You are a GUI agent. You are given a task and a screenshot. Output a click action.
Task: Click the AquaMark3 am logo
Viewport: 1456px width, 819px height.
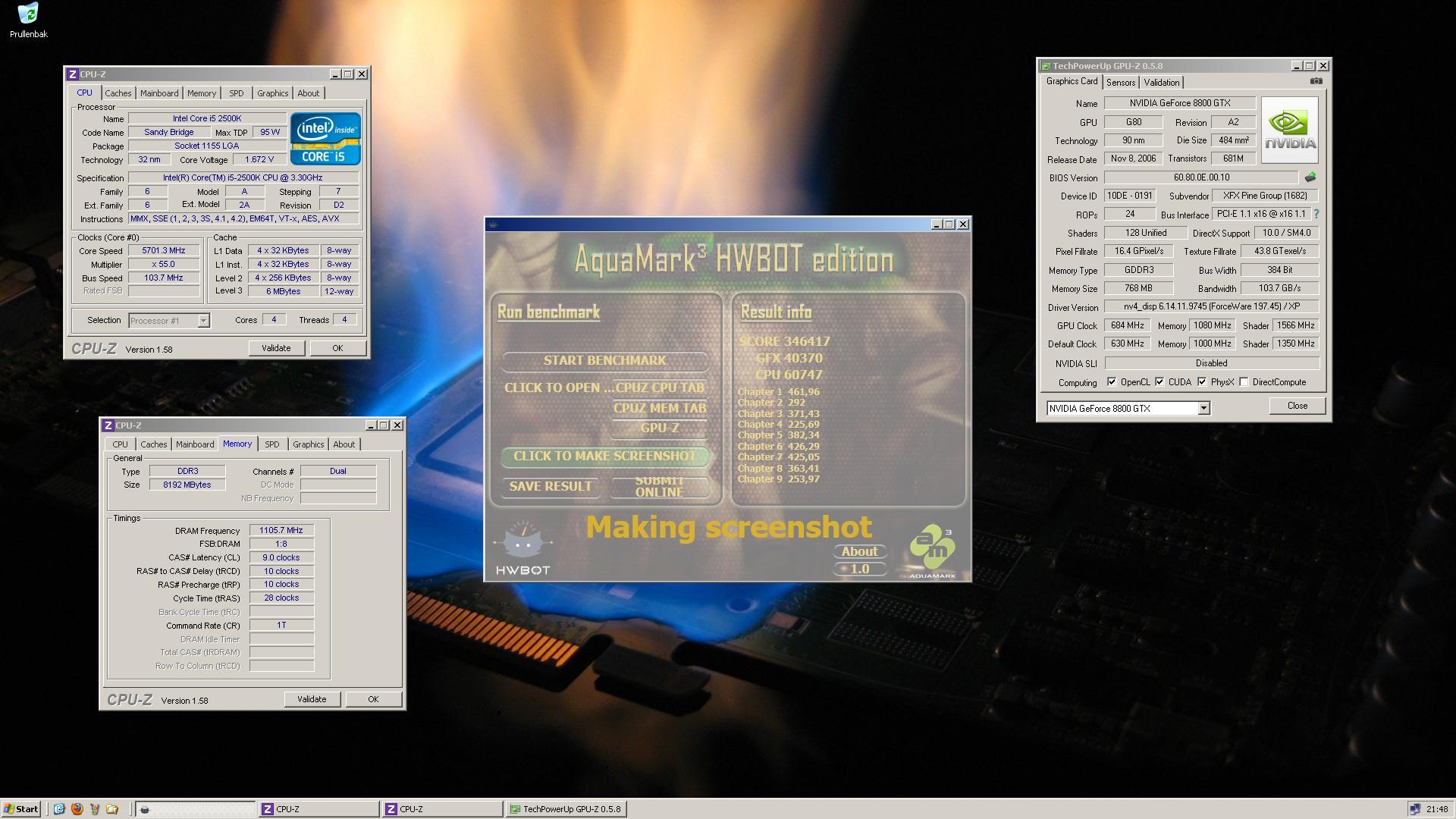click(x=932, y=551)
